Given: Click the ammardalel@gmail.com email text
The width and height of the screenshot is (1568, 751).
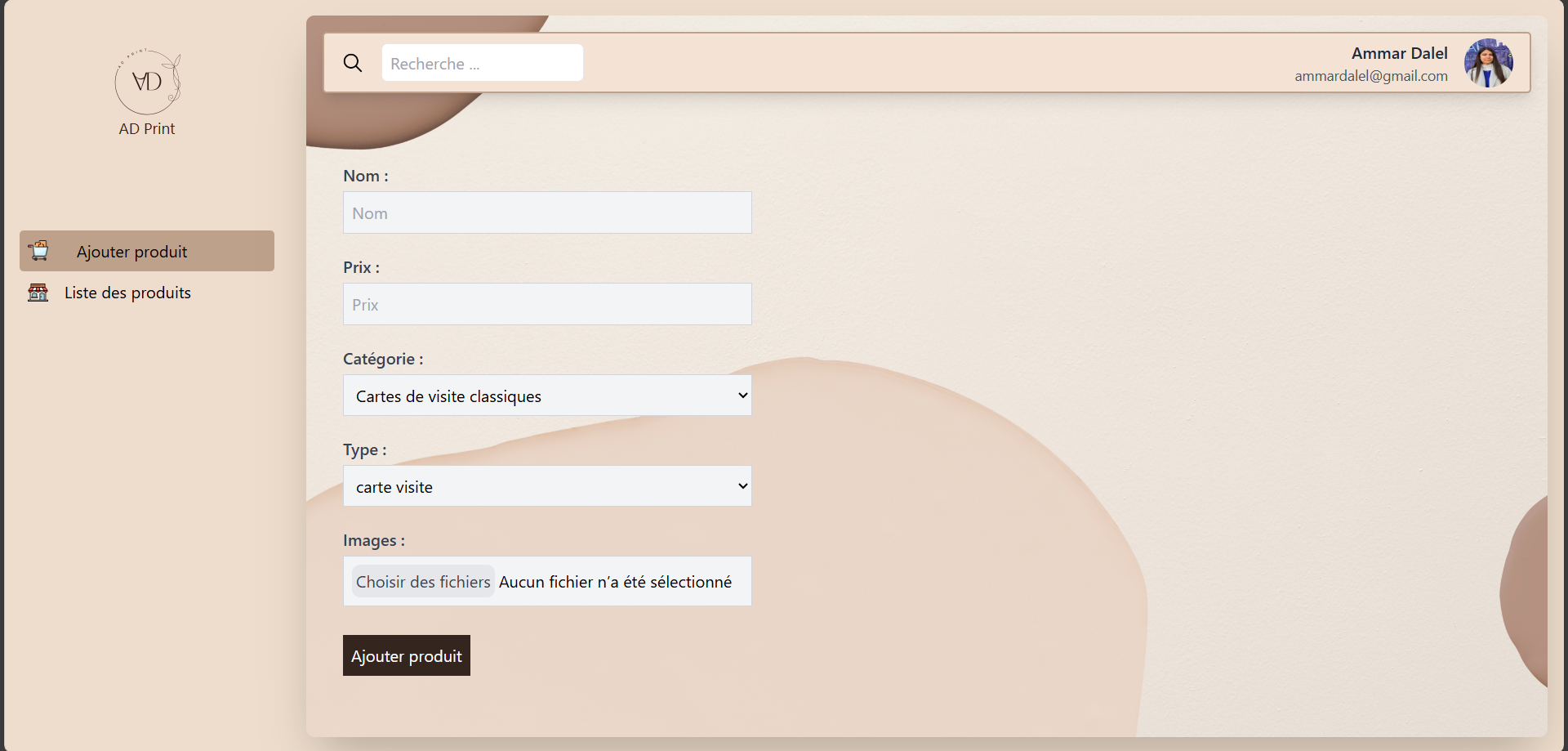Looking at the screenshot, I should tap(1370, 76).
